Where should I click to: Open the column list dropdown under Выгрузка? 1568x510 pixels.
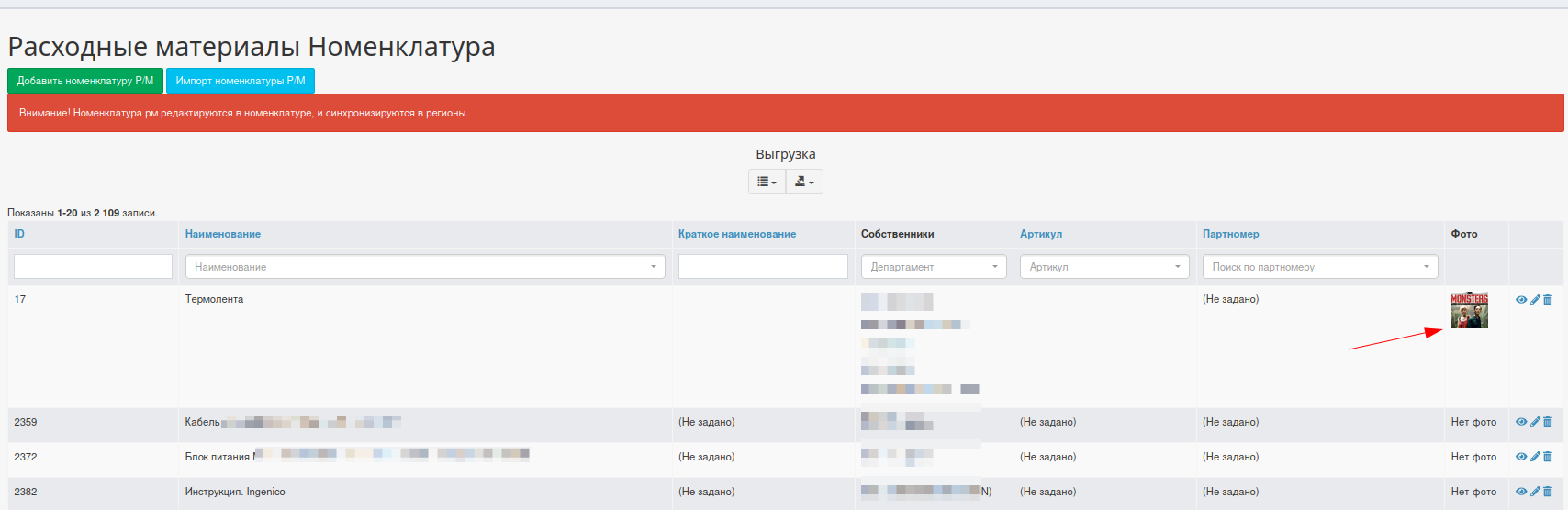click(767, 182)
